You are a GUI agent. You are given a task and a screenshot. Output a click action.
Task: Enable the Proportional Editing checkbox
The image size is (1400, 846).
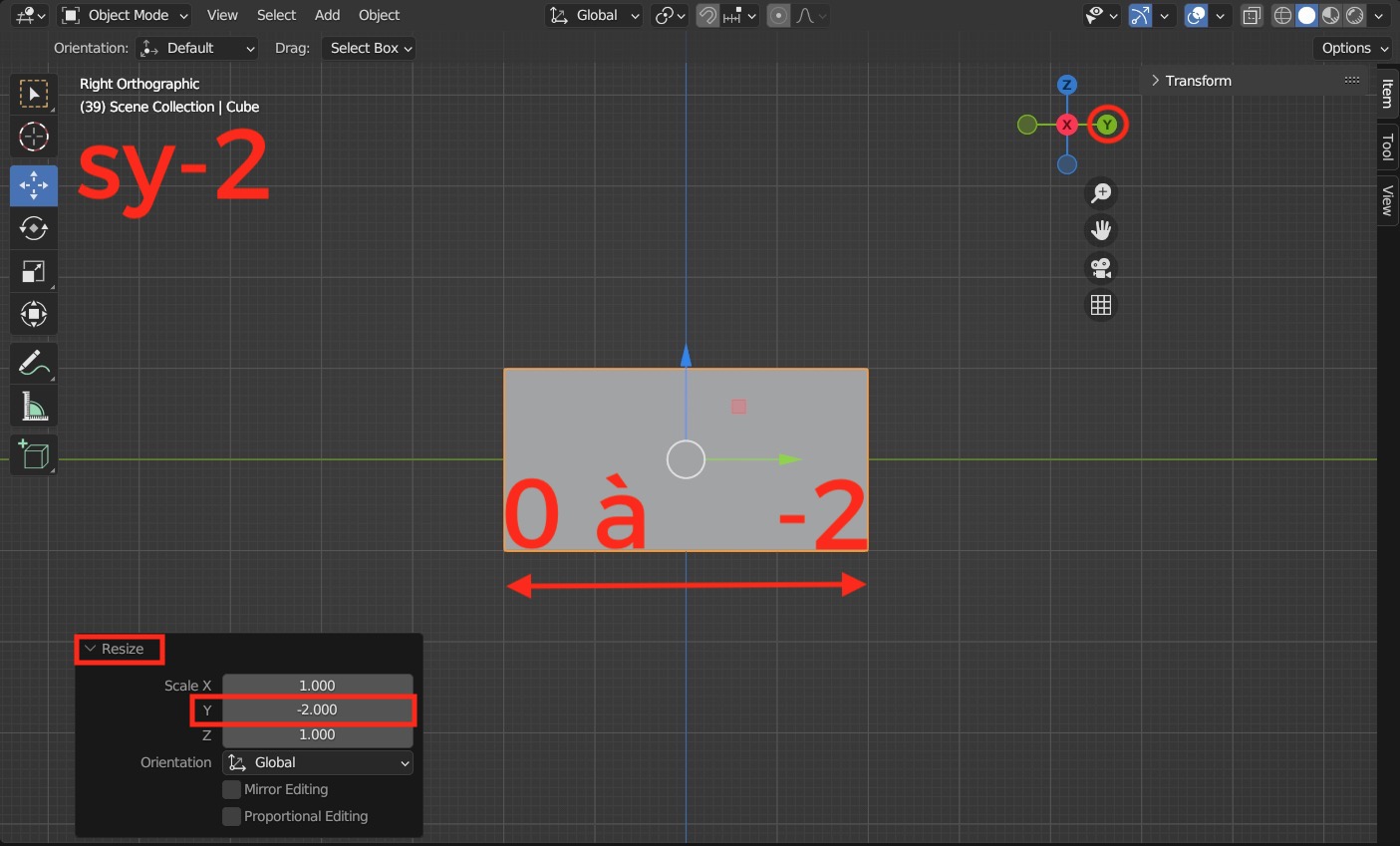pyautogui.click(x=231, y=816)
